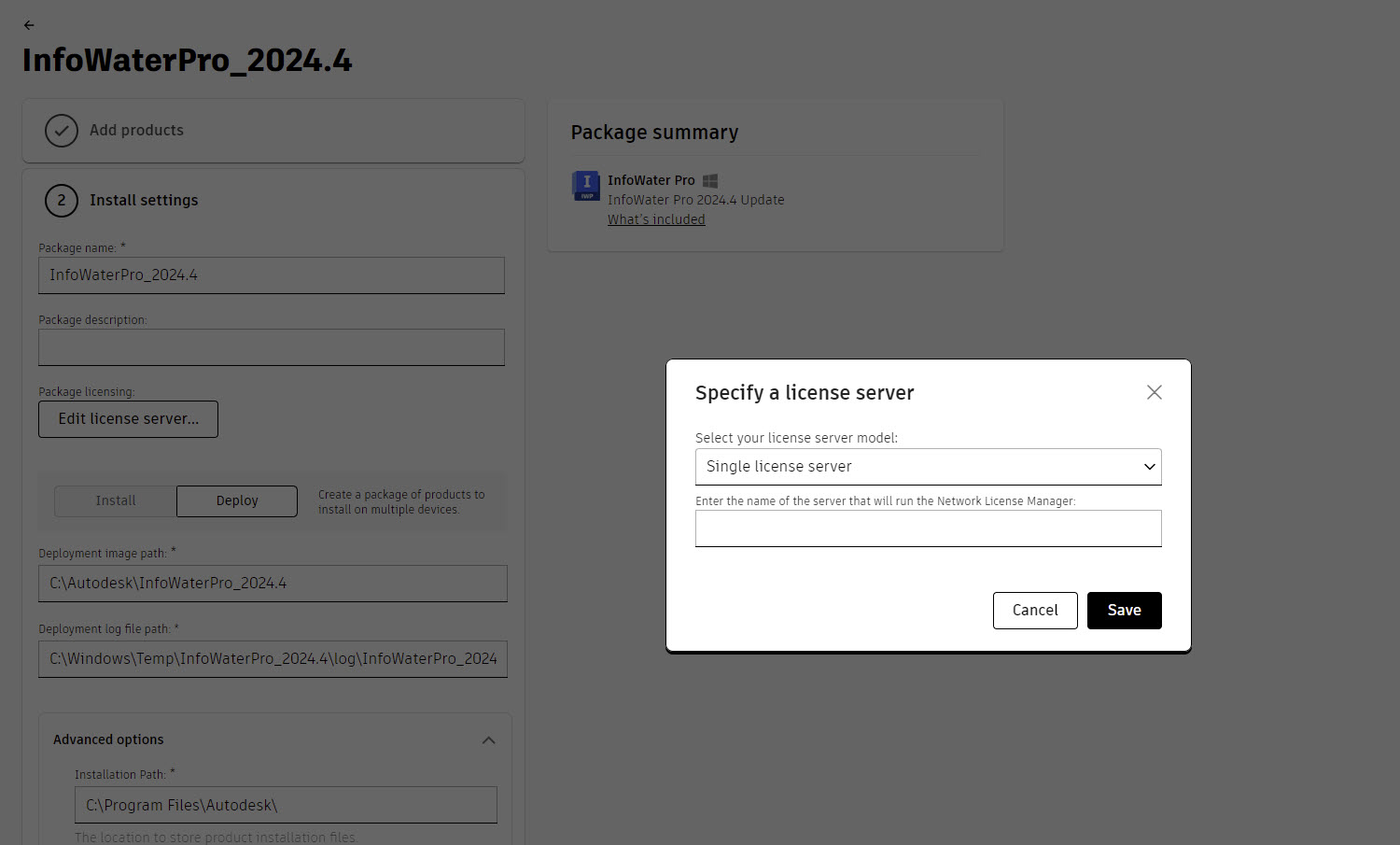
Task: Click the Edit license server button
Action: point(128,418)
